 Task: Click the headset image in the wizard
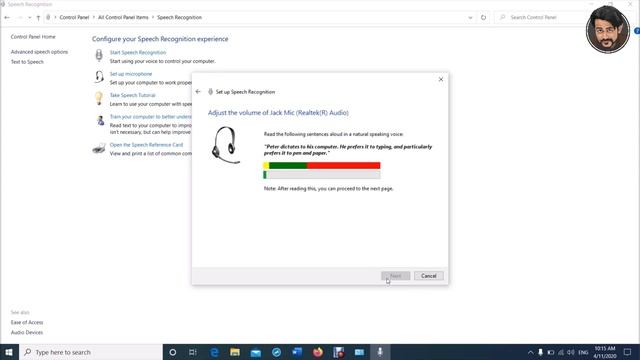tap(225, 145)
